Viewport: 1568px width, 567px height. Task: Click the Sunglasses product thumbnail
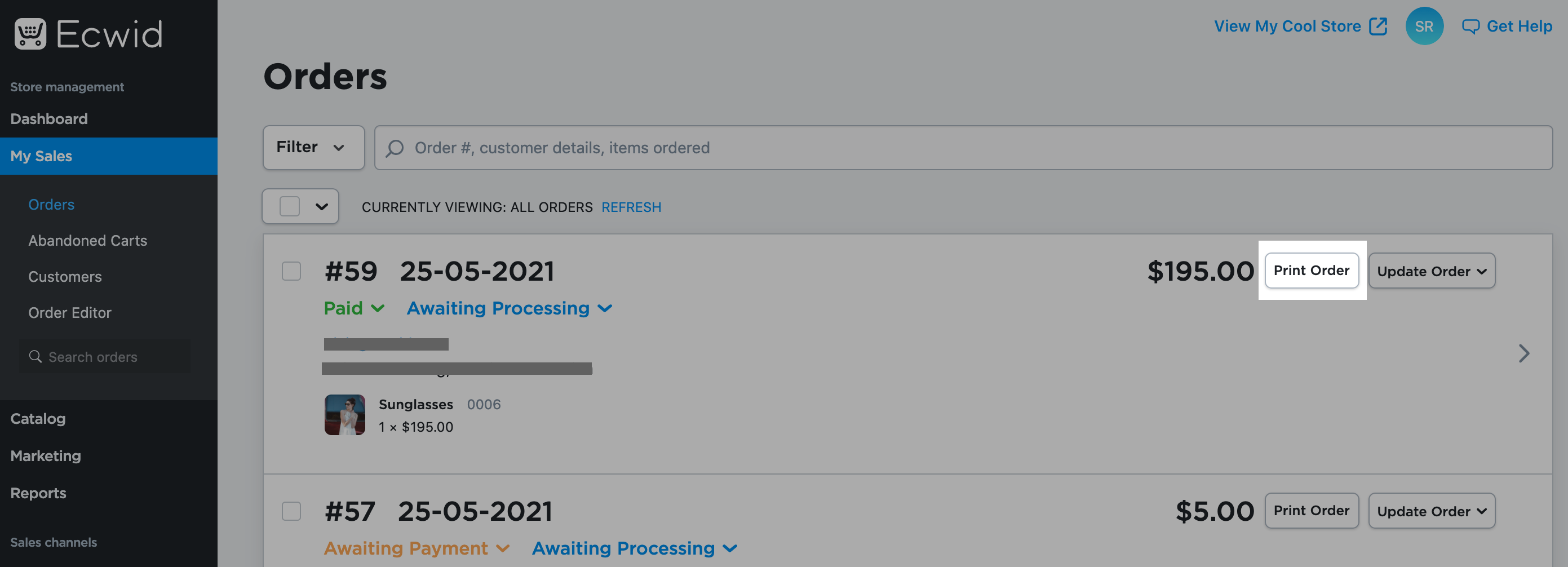(344, 415)
